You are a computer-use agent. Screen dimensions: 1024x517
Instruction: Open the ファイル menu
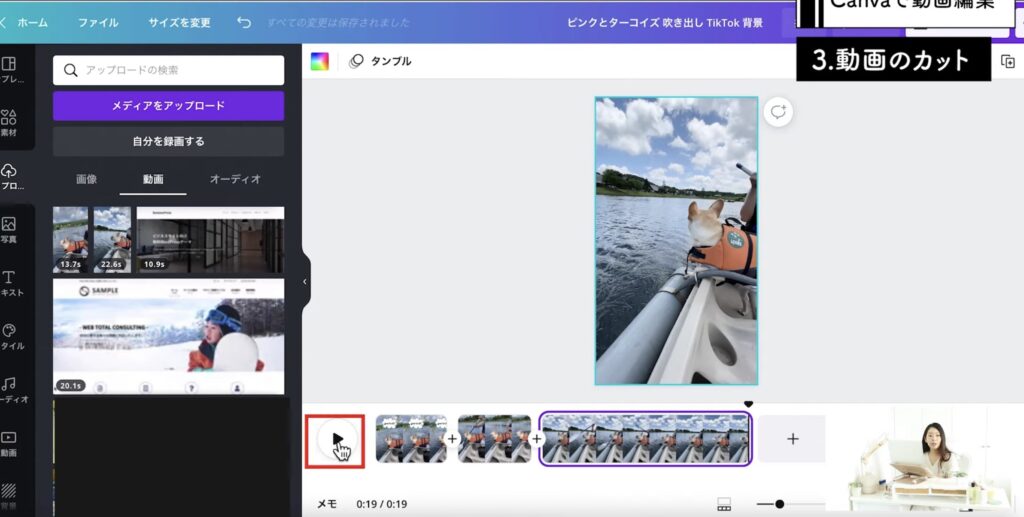[x=98, y=22]
